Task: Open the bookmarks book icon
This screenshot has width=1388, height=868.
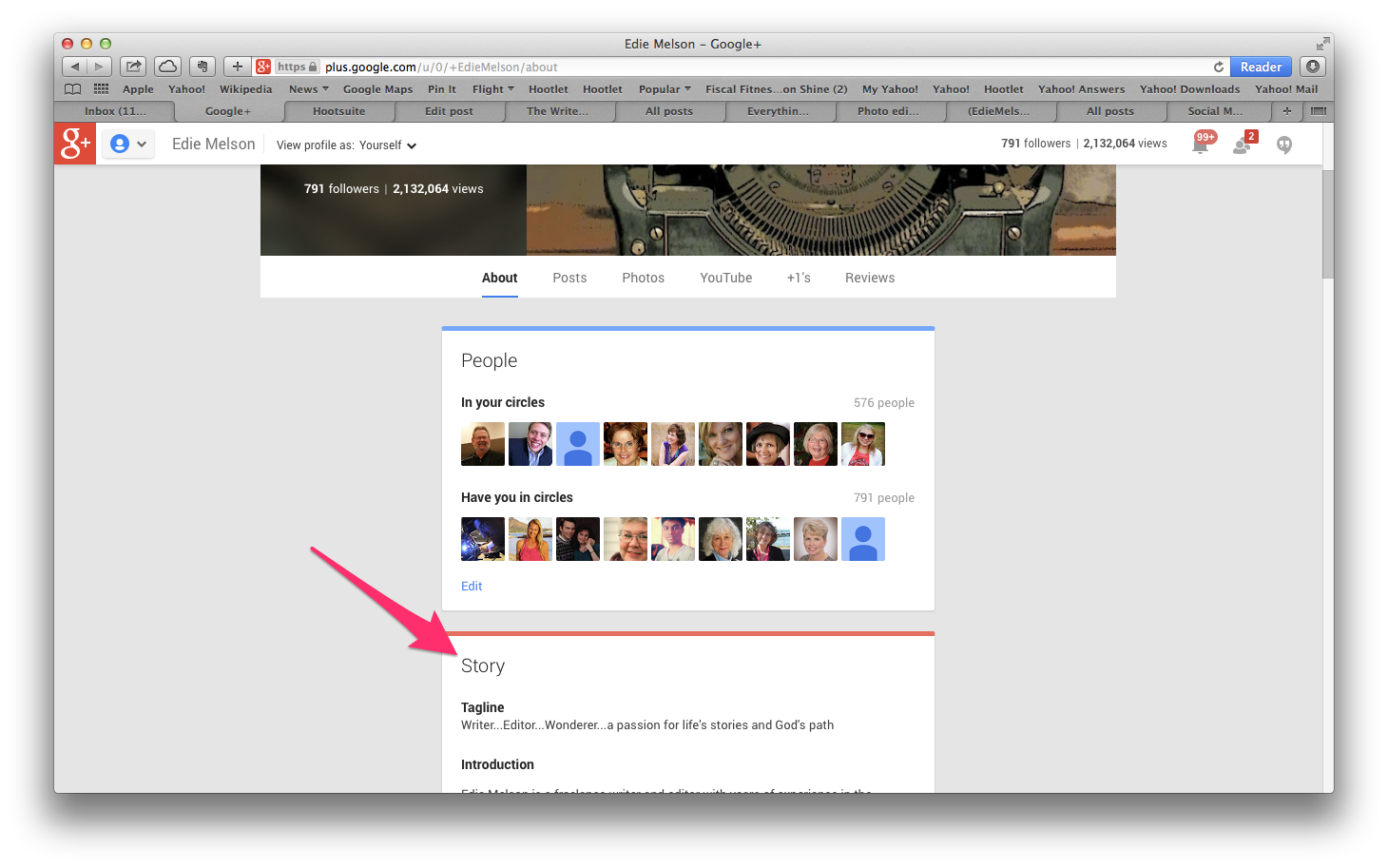Action: (72, 88)
